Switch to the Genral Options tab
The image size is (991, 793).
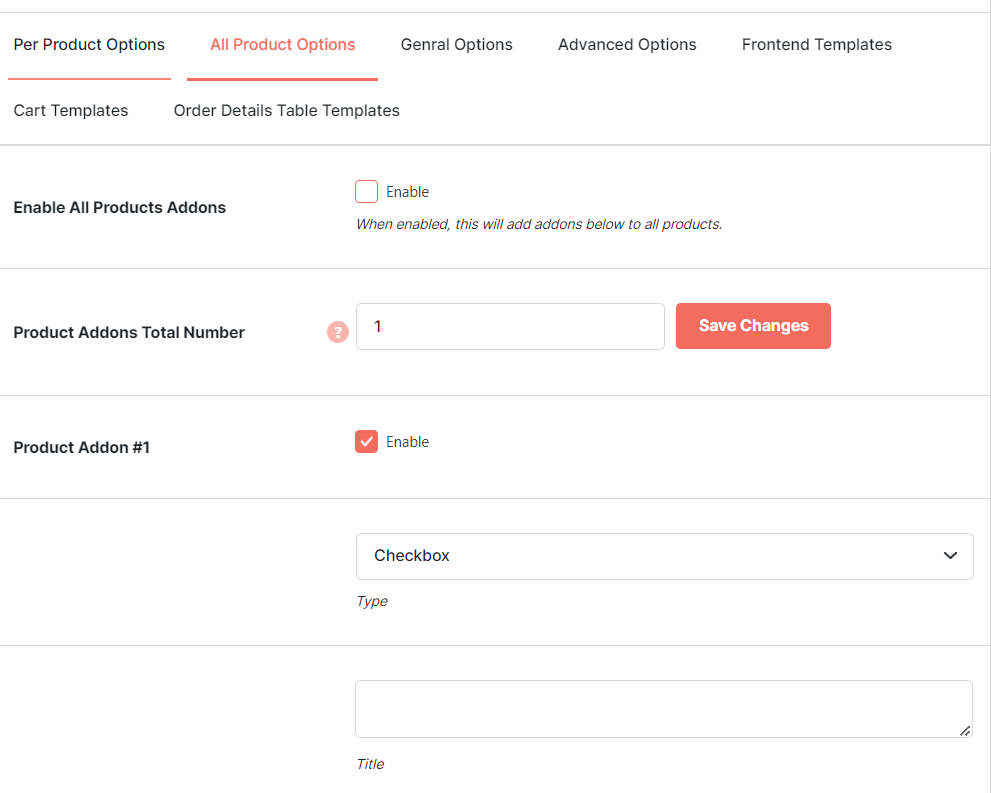click(456, 45)
